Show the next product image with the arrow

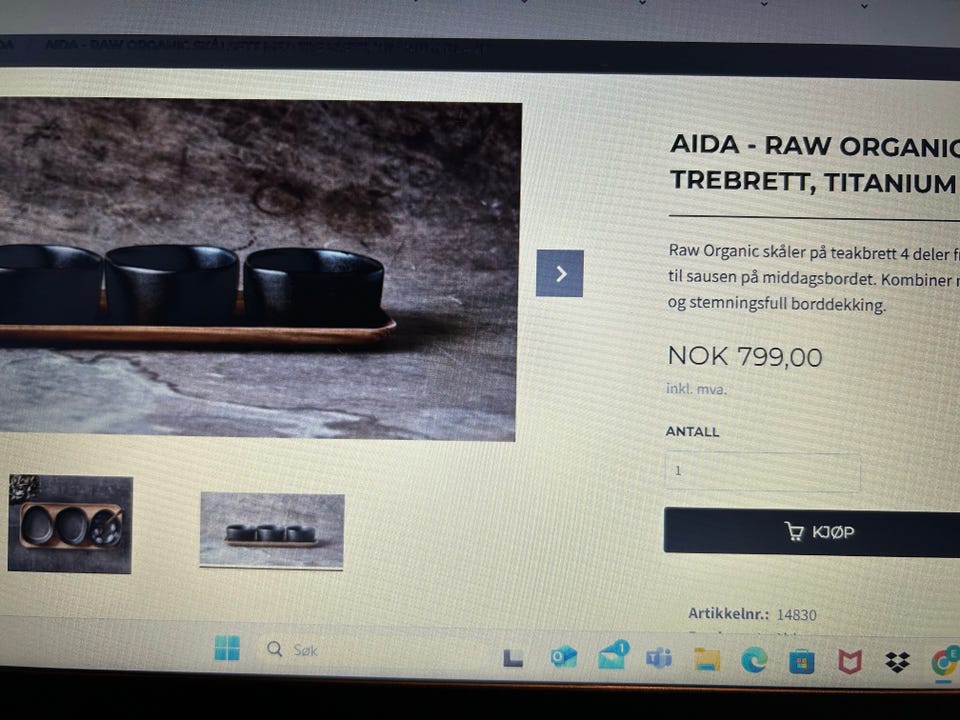pos(560,273)
